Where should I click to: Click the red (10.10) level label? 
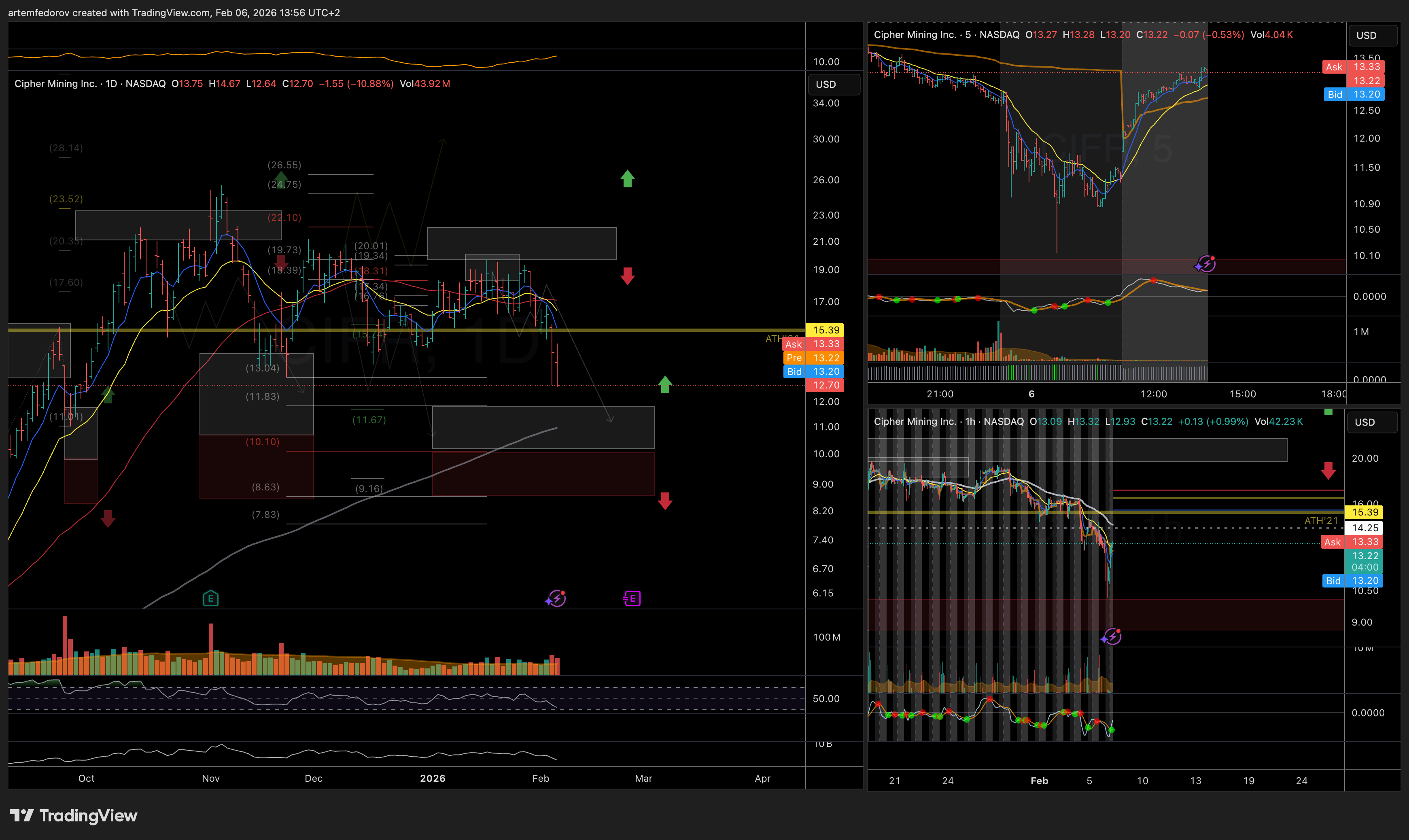[263, 441]
